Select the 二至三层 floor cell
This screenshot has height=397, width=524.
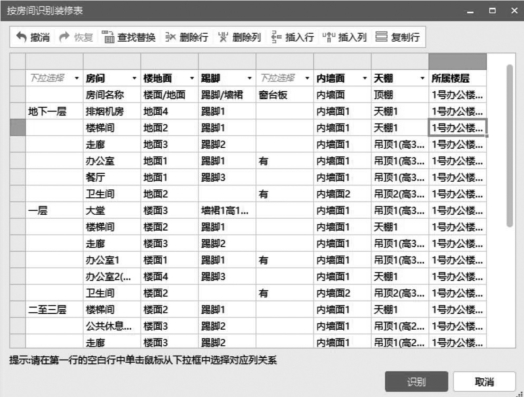tap(54, 310)
